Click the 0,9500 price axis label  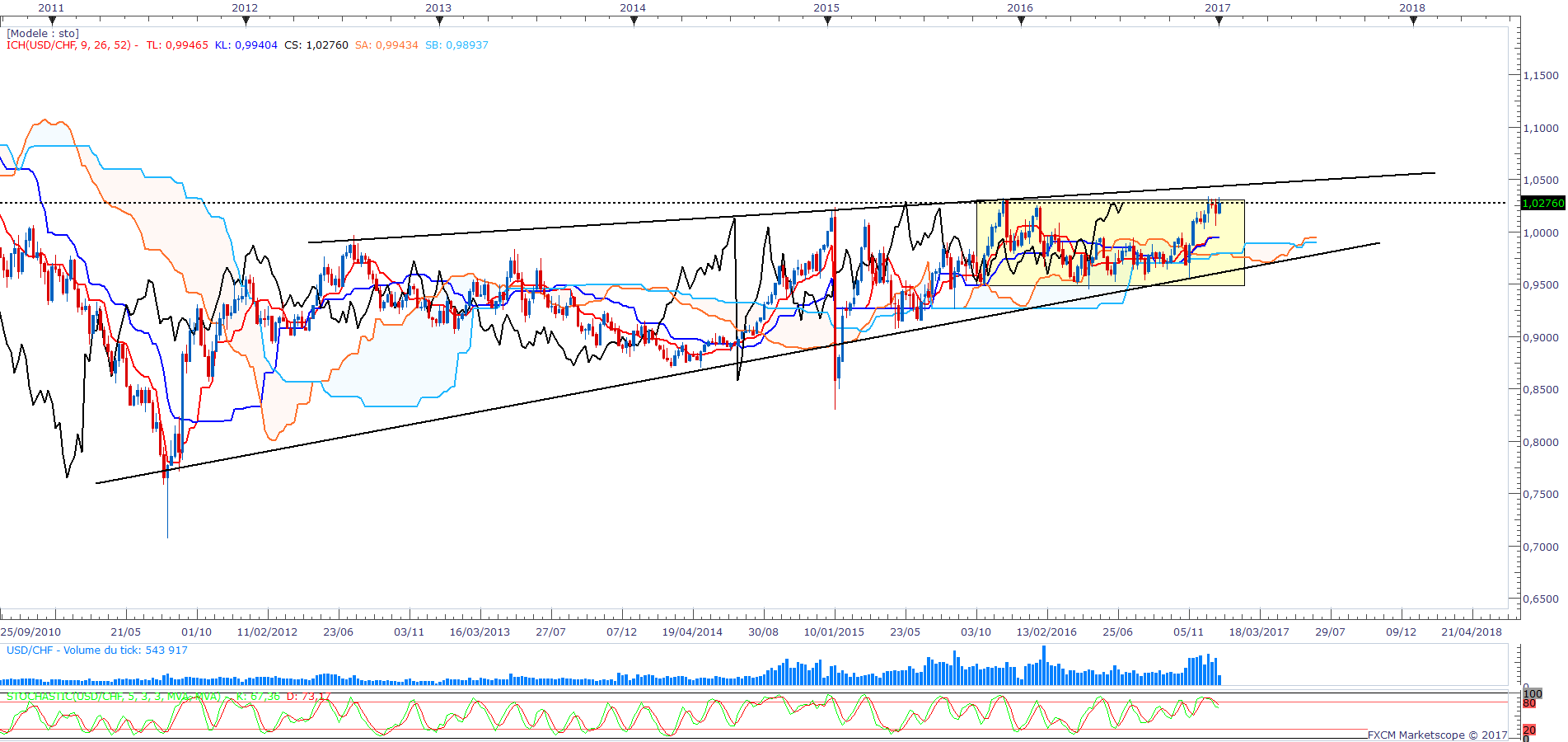pyautogui.click(x=1541, y=284)
